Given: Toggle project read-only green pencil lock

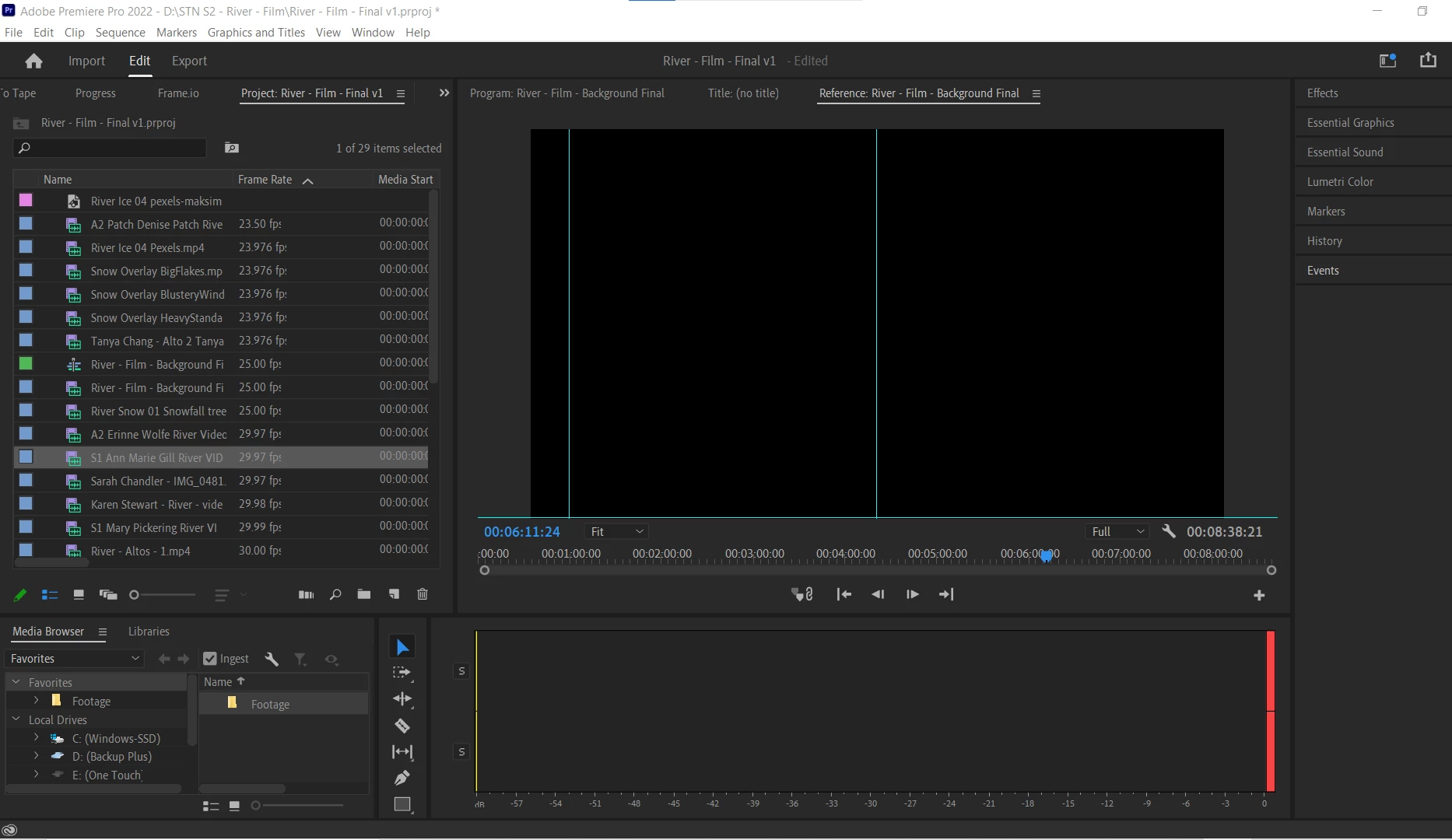Looking at the screenshot, I should [x=20, y=595].
